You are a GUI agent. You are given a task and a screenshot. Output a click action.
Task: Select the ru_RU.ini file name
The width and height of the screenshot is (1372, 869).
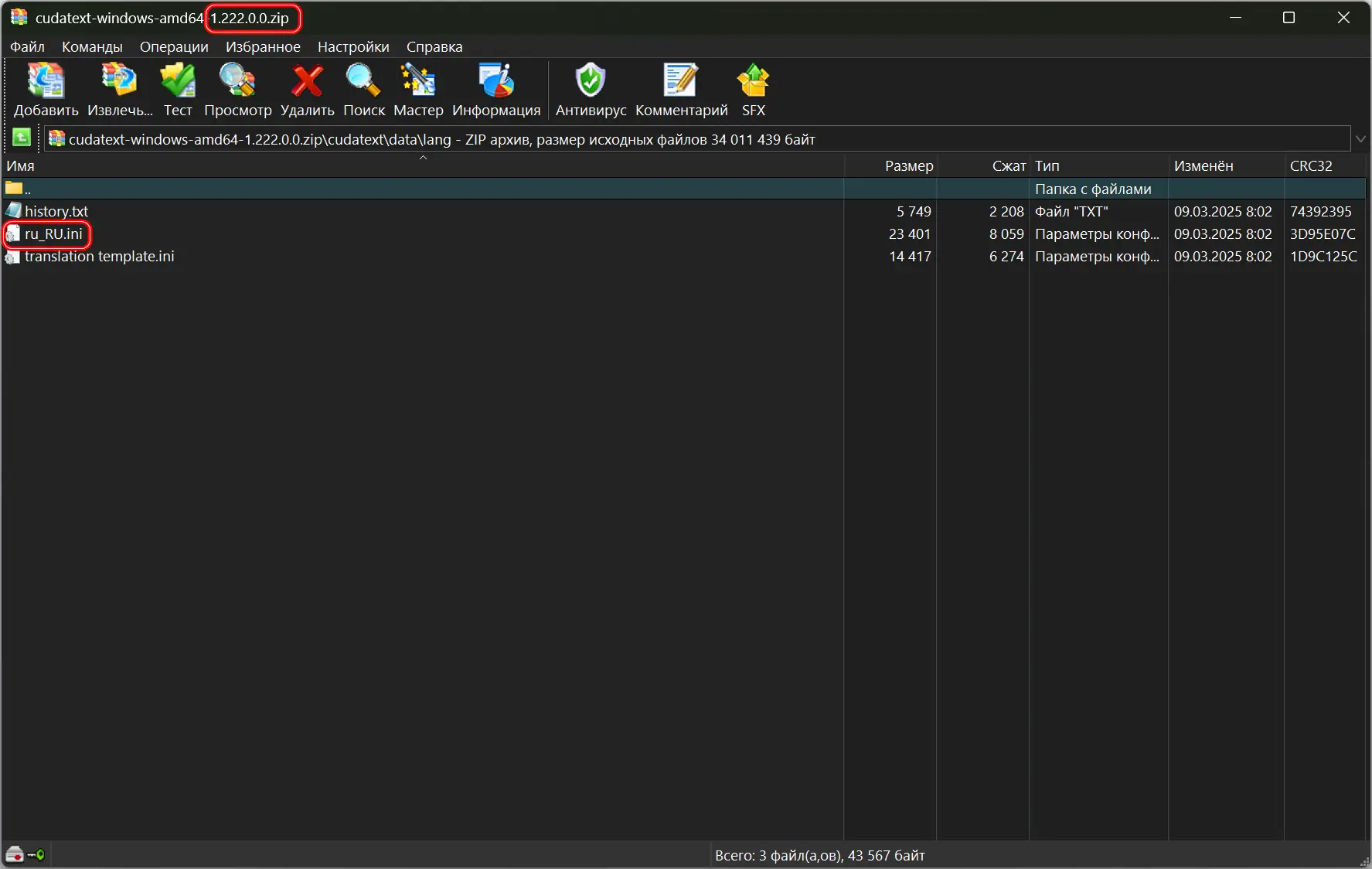(x=53, y=233)
